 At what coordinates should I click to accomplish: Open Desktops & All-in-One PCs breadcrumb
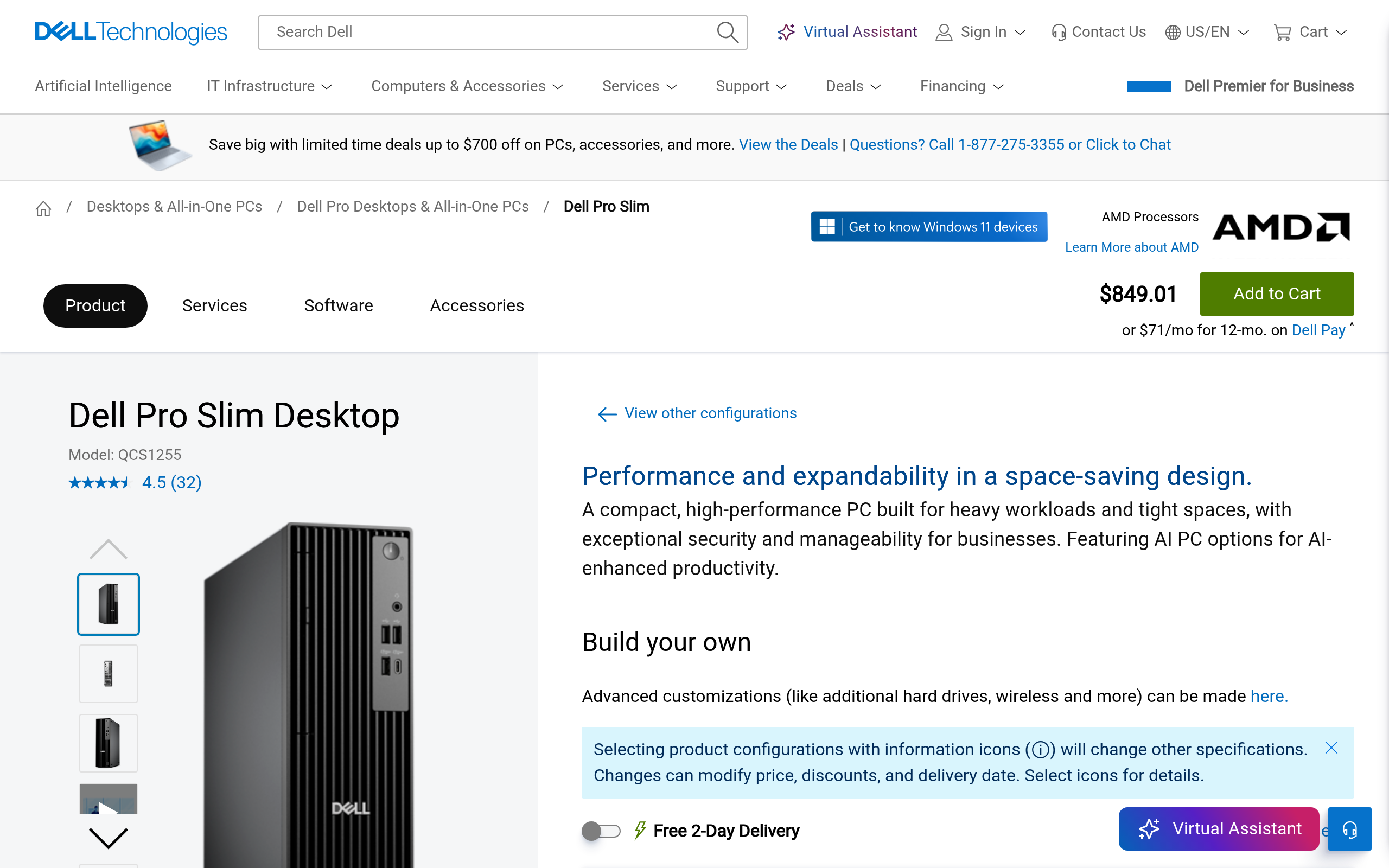click(x=175, y=207)
